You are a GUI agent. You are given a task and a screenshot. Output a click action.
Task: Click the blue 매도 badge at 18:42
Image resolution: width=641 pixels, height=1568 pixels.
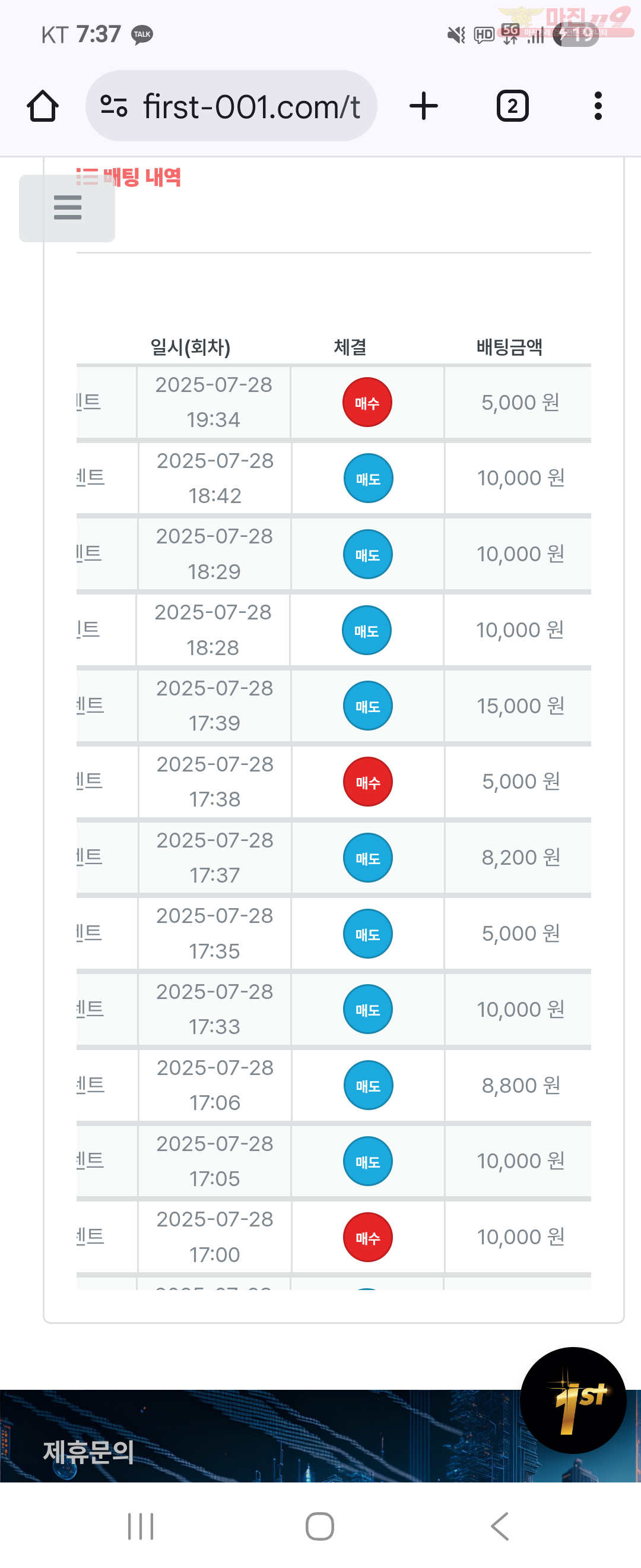tap(368, 479)
